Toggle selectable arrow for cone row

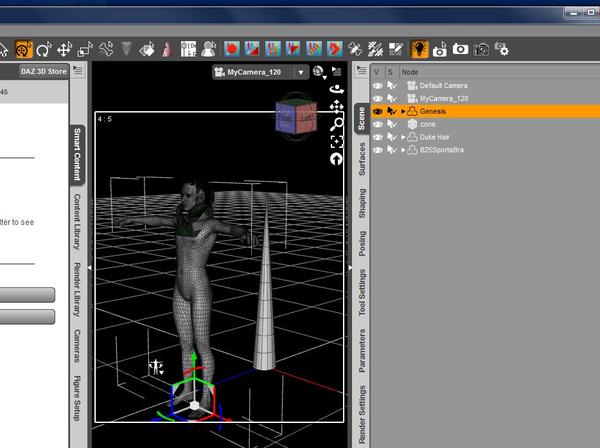[391, 124]
